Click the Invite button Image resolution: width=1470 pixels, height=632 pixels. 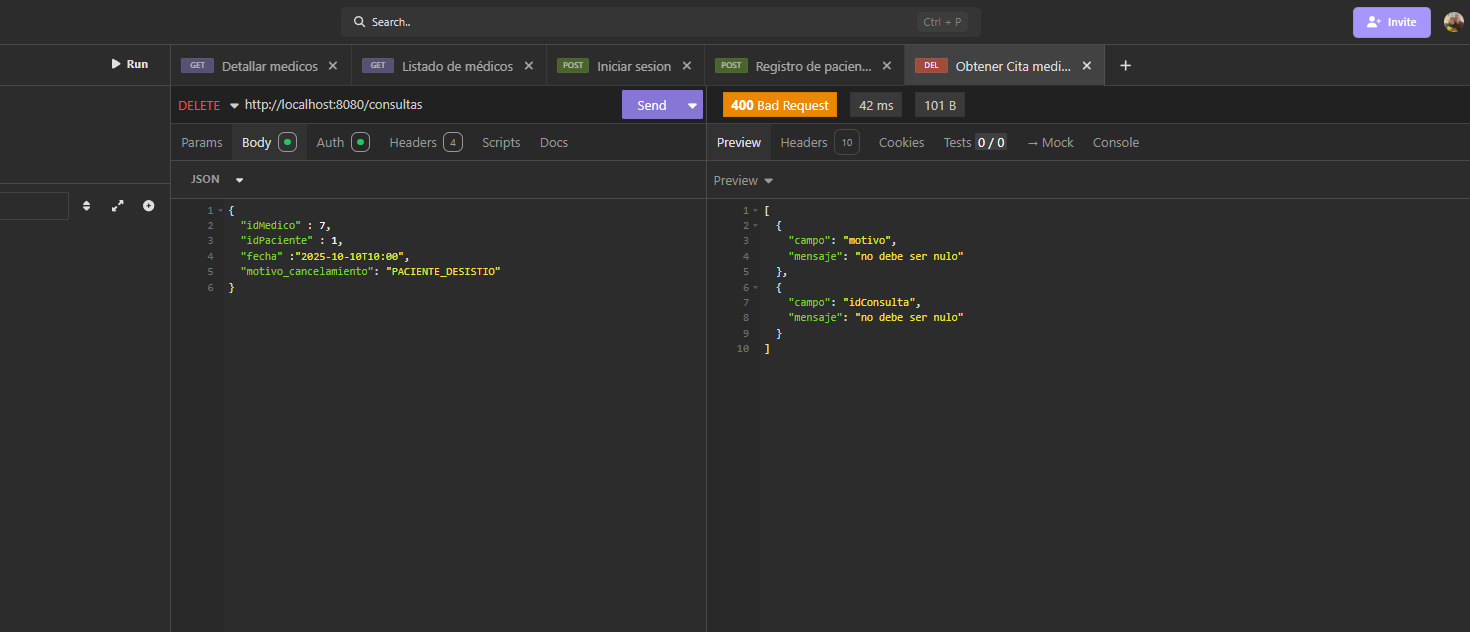(1392, 22)
